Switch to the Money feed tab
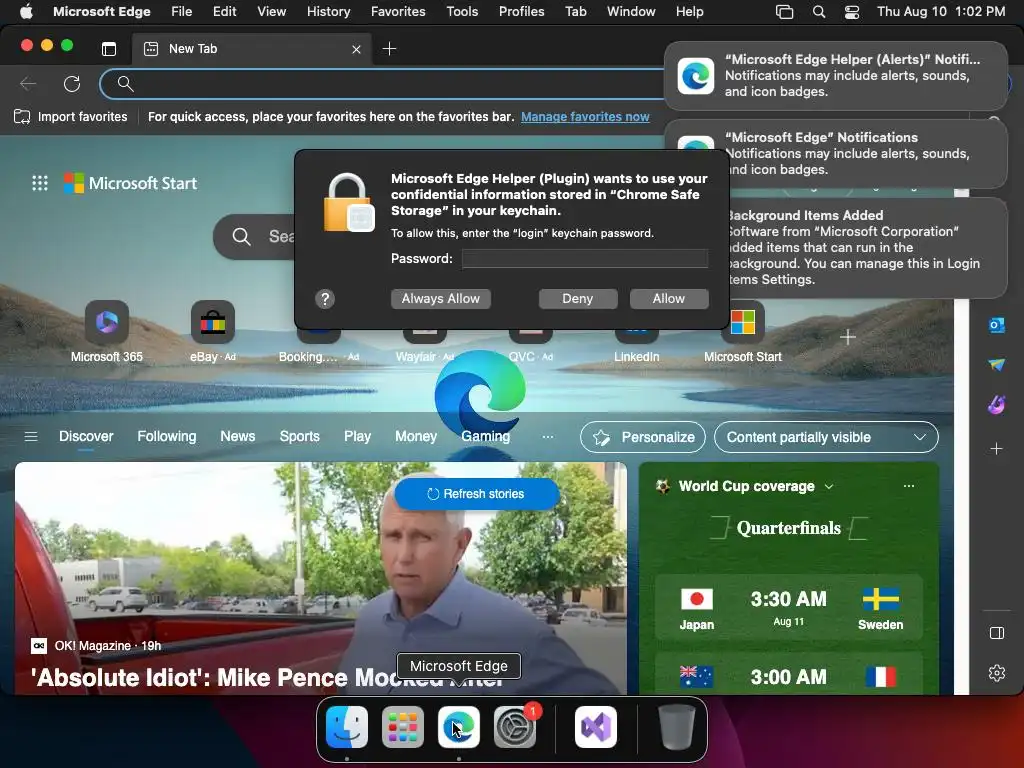The width and height of the screenshot is (1024, 768). (416, 436)
